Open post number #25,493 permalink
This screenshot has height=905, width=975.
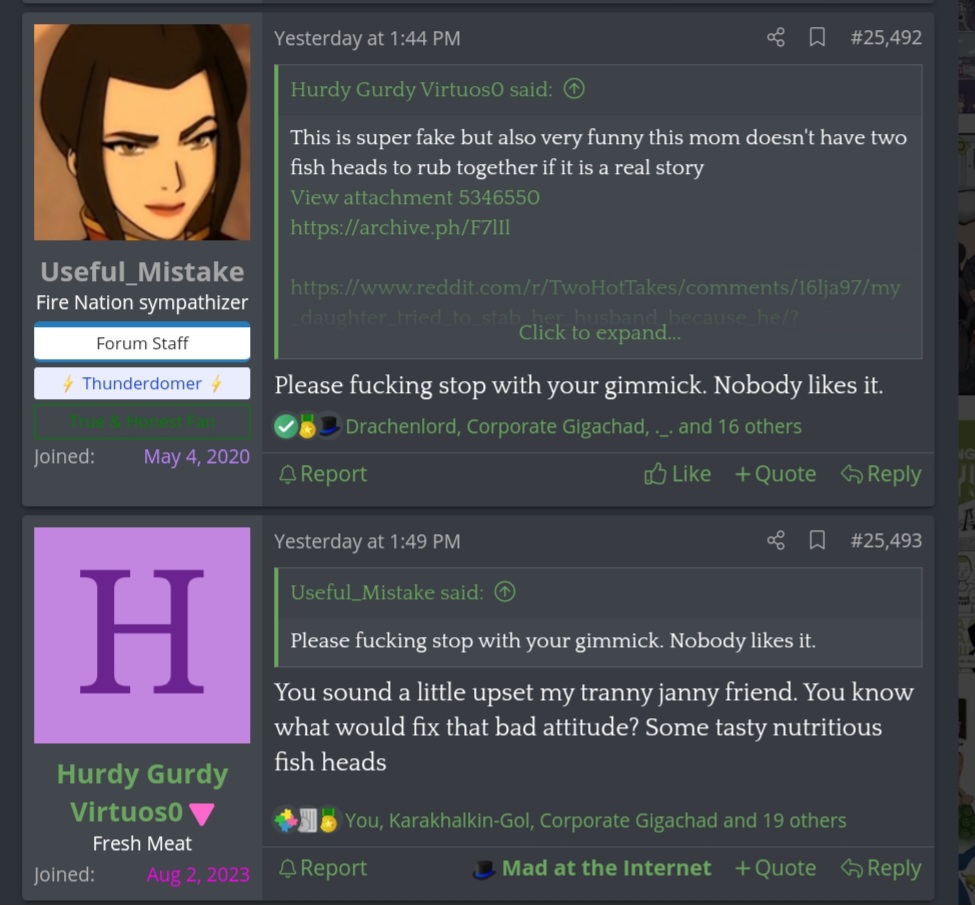[886, 540]
